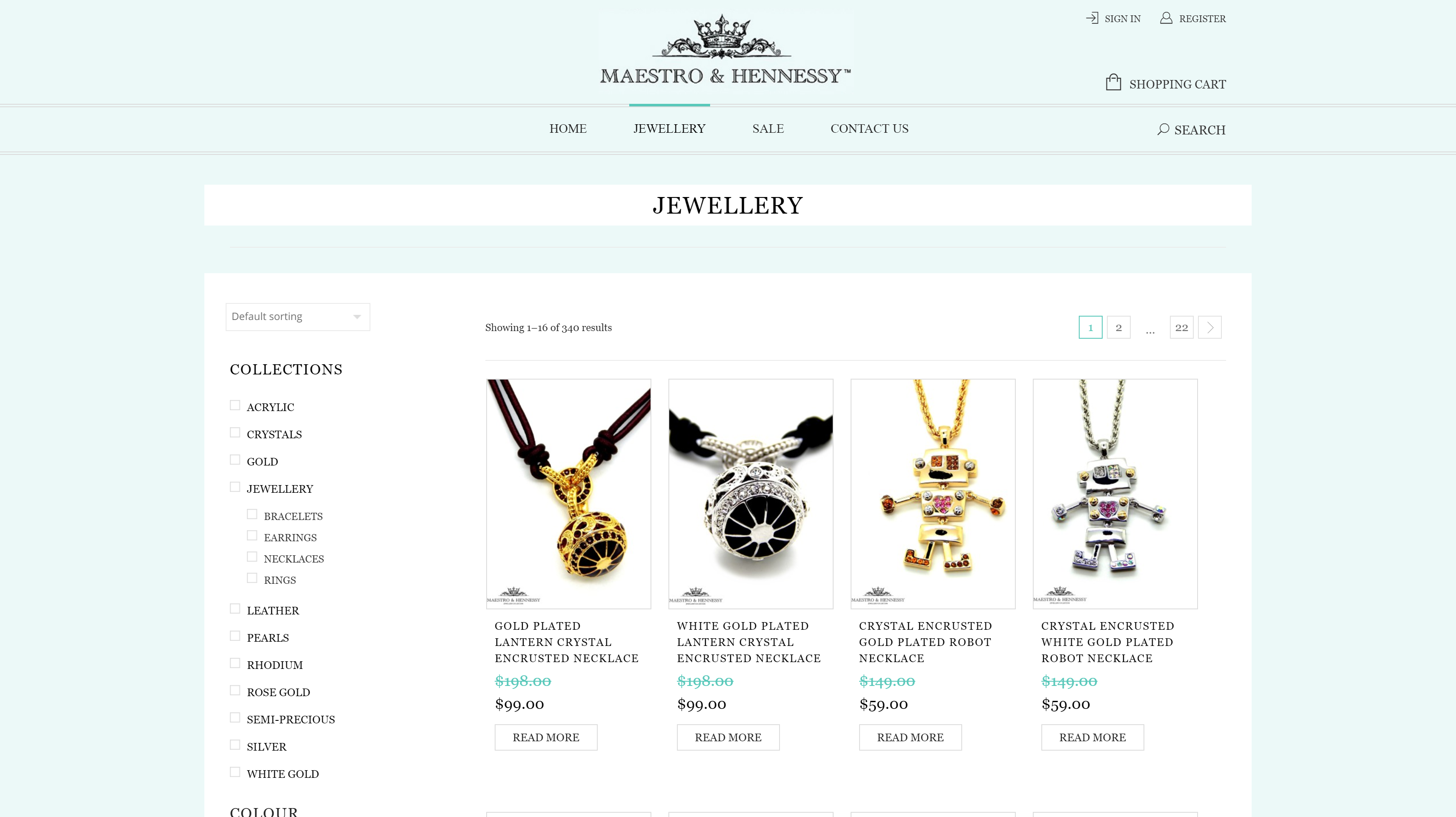The image size is (1456, 817).
Task: Click the sign in arrow icon
Action: 1092,18
